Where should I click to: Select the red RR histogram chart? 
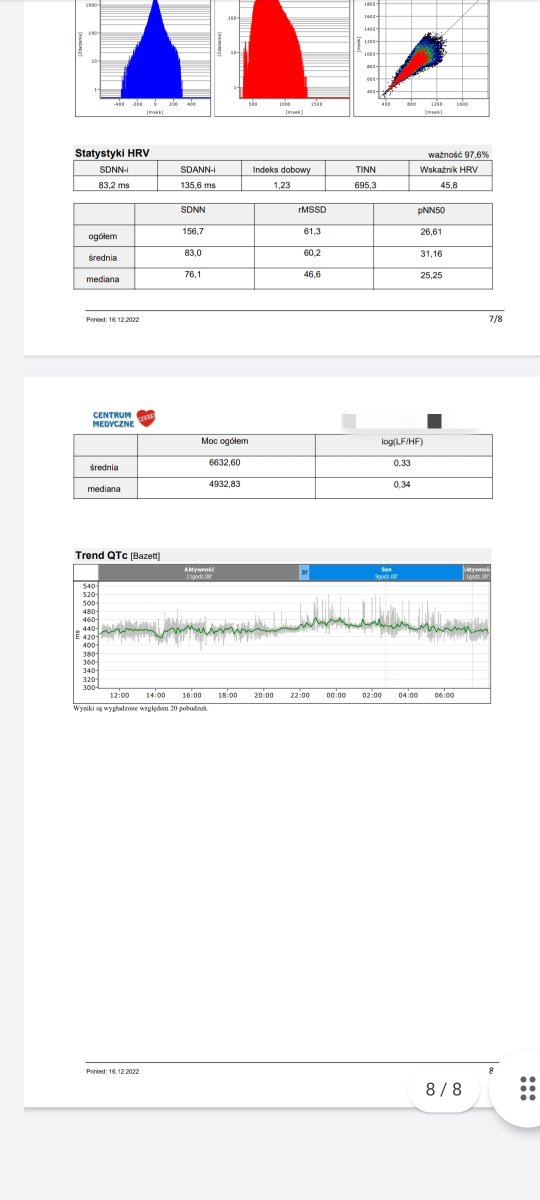point(280,56)
